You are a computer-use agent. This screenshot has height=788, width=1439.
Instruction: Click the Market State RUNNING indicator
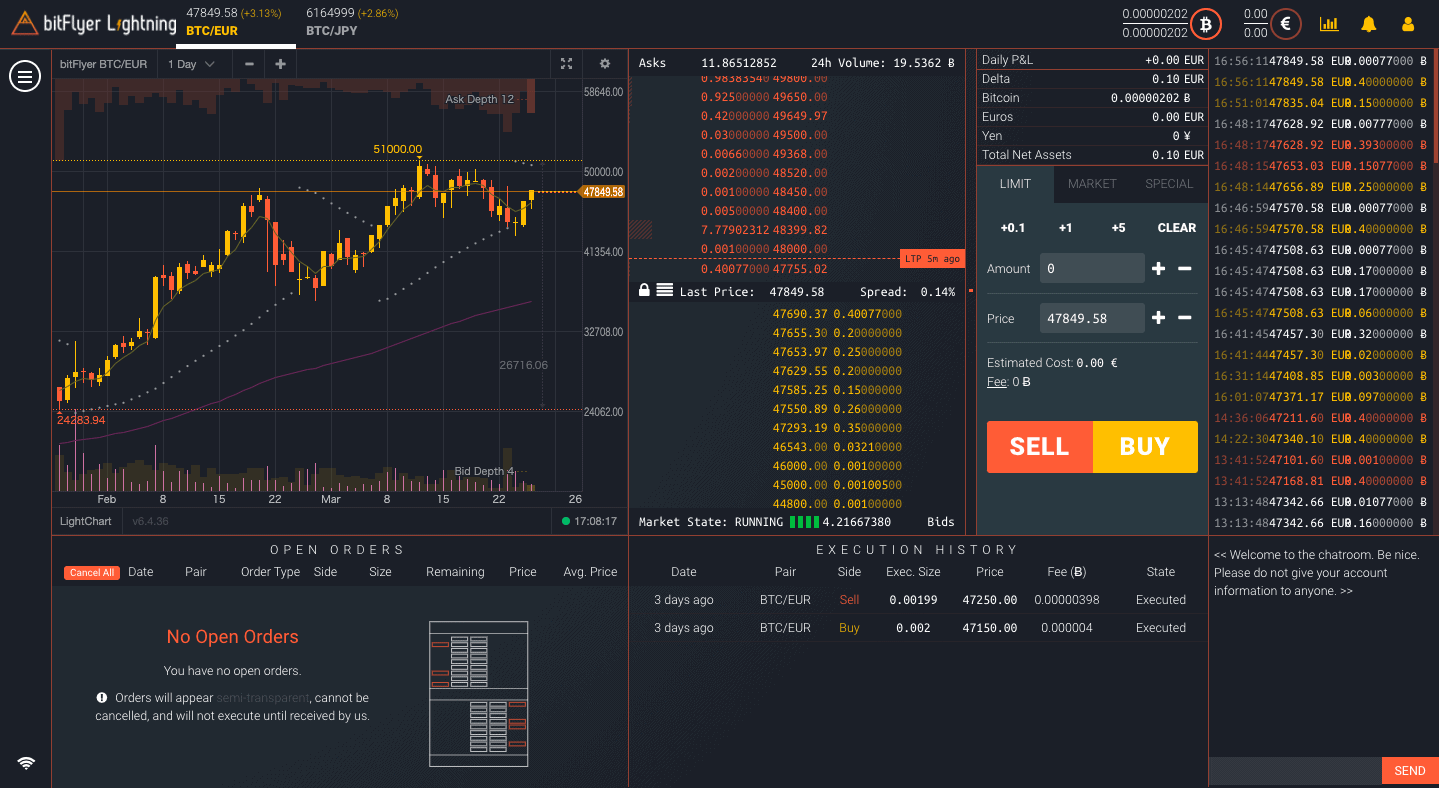(711, 522)
